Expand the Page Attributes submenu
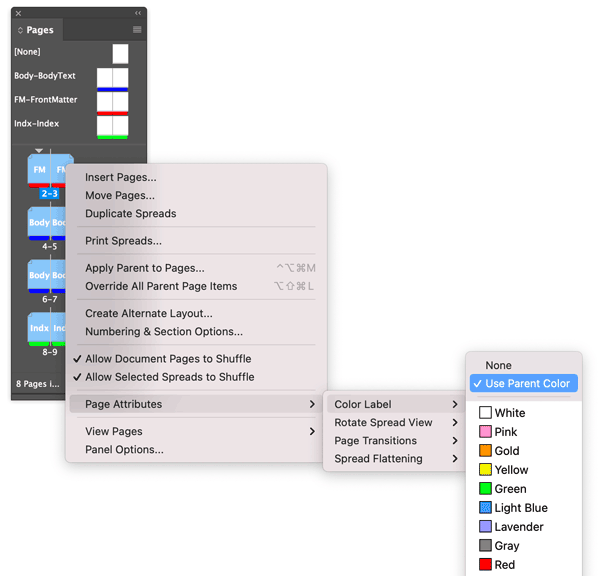600x576 pixels. pos(196,404)
